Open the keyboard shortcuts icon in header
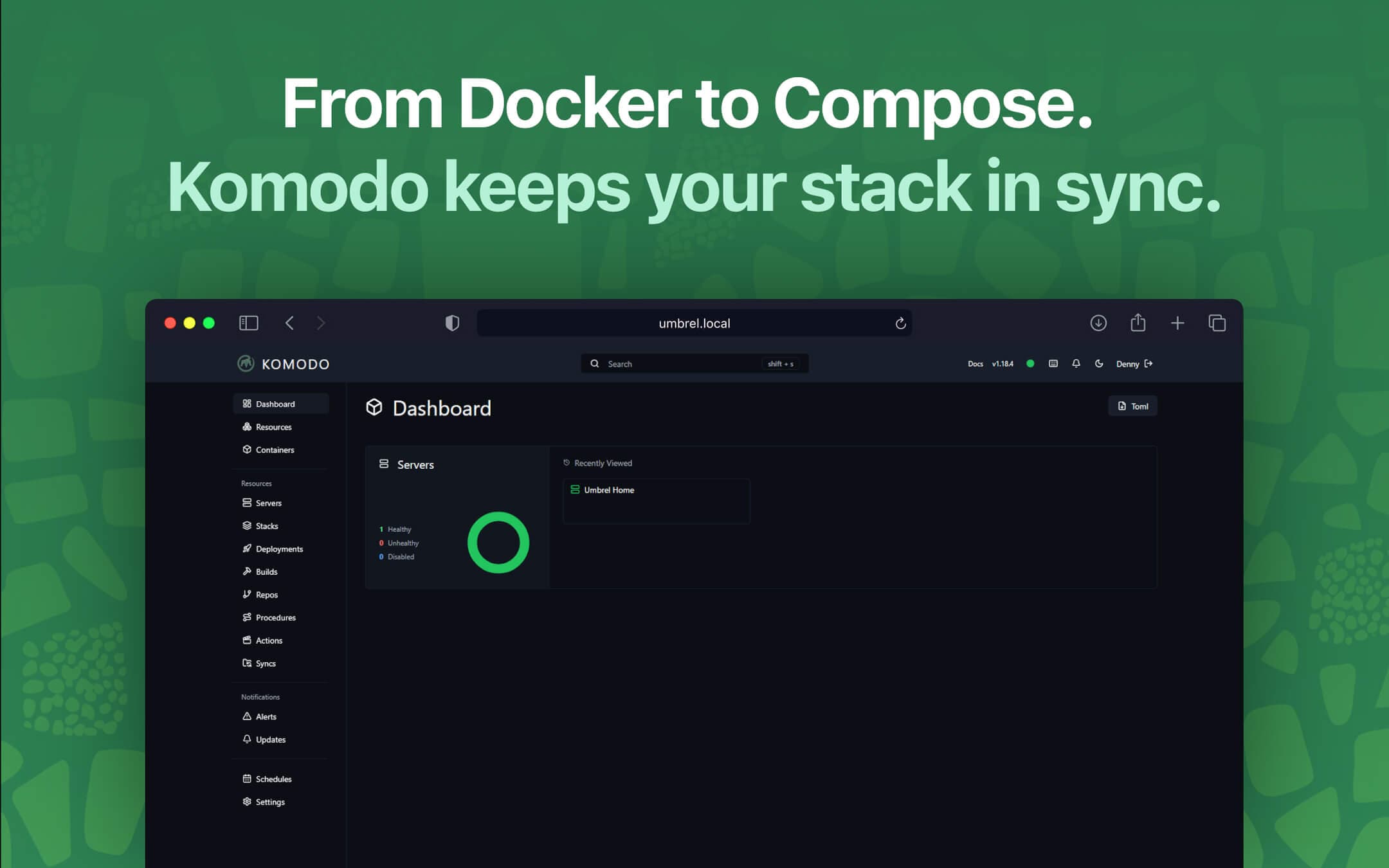This screenshot has width=1389, height=868. (x=1053, y=364)
